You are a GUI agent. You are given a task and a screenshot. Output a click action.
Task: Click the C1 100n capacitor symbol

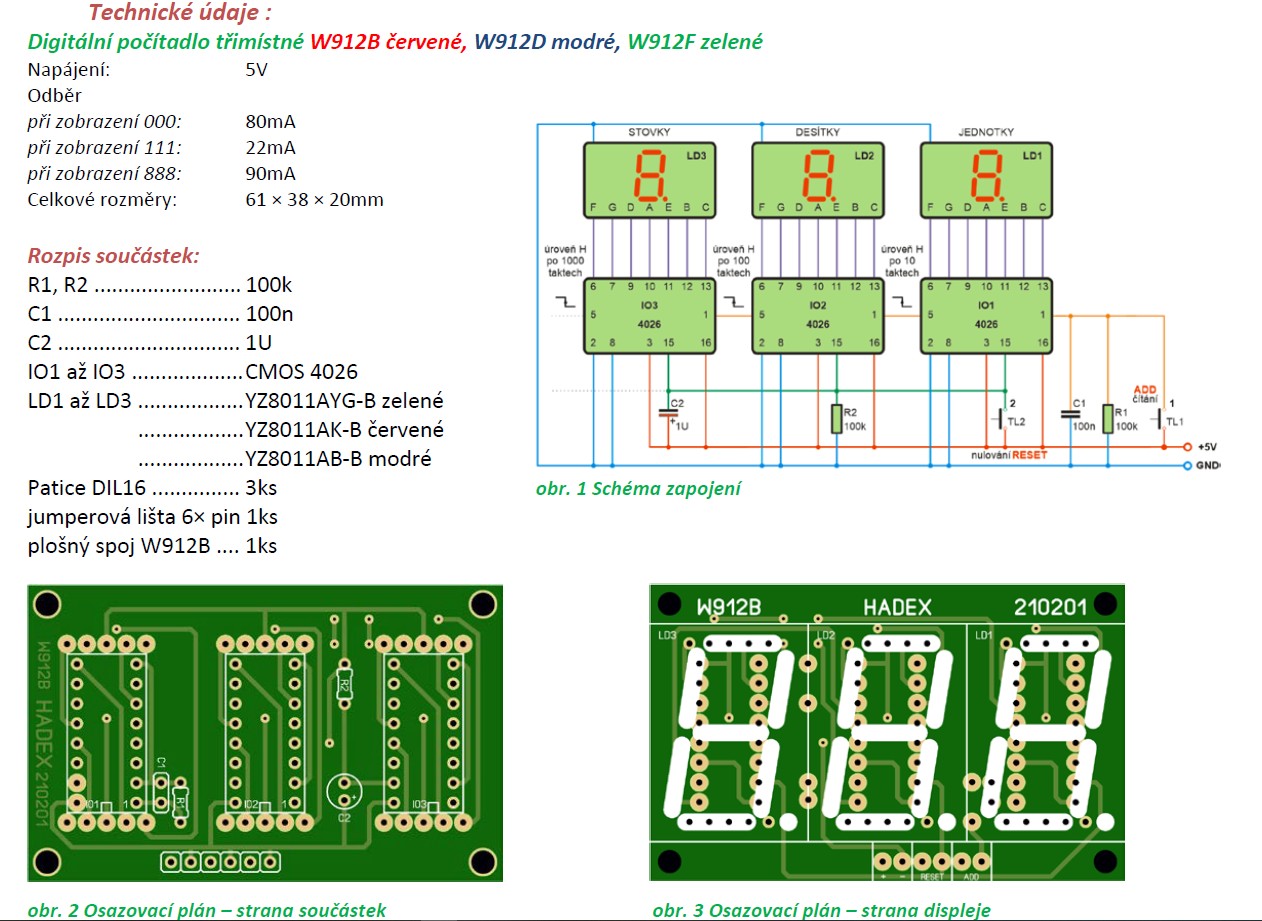[x=1071, y=414]
